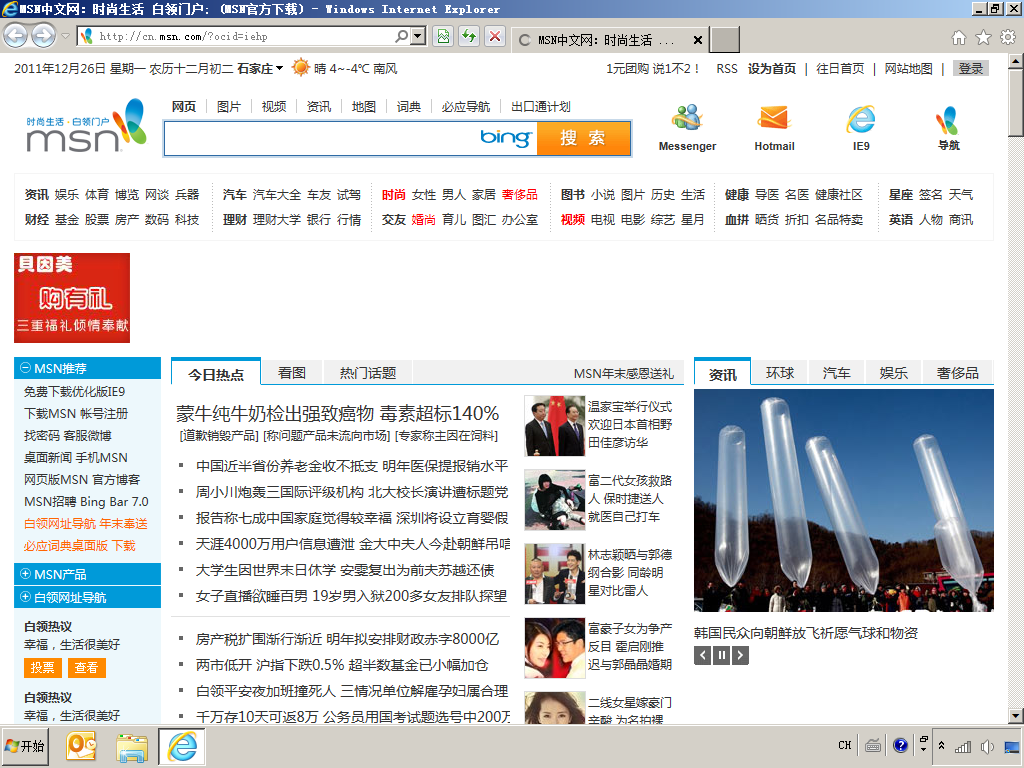Switch to the 热门话题 tab

point(368,373)
